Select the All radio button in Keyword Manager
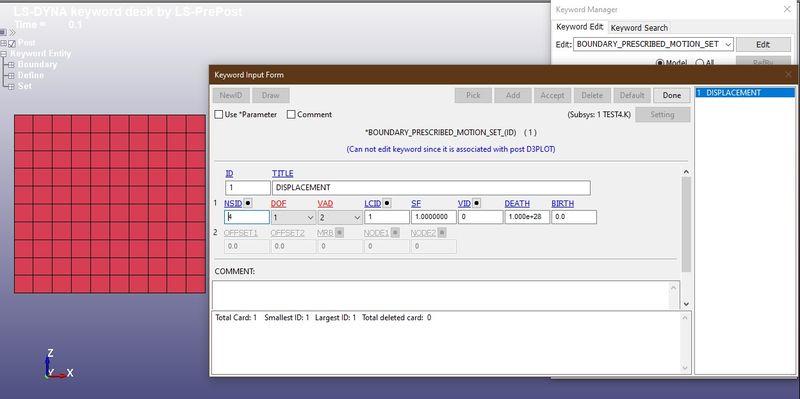Screen dimensions: 800x399 (699, 63)
